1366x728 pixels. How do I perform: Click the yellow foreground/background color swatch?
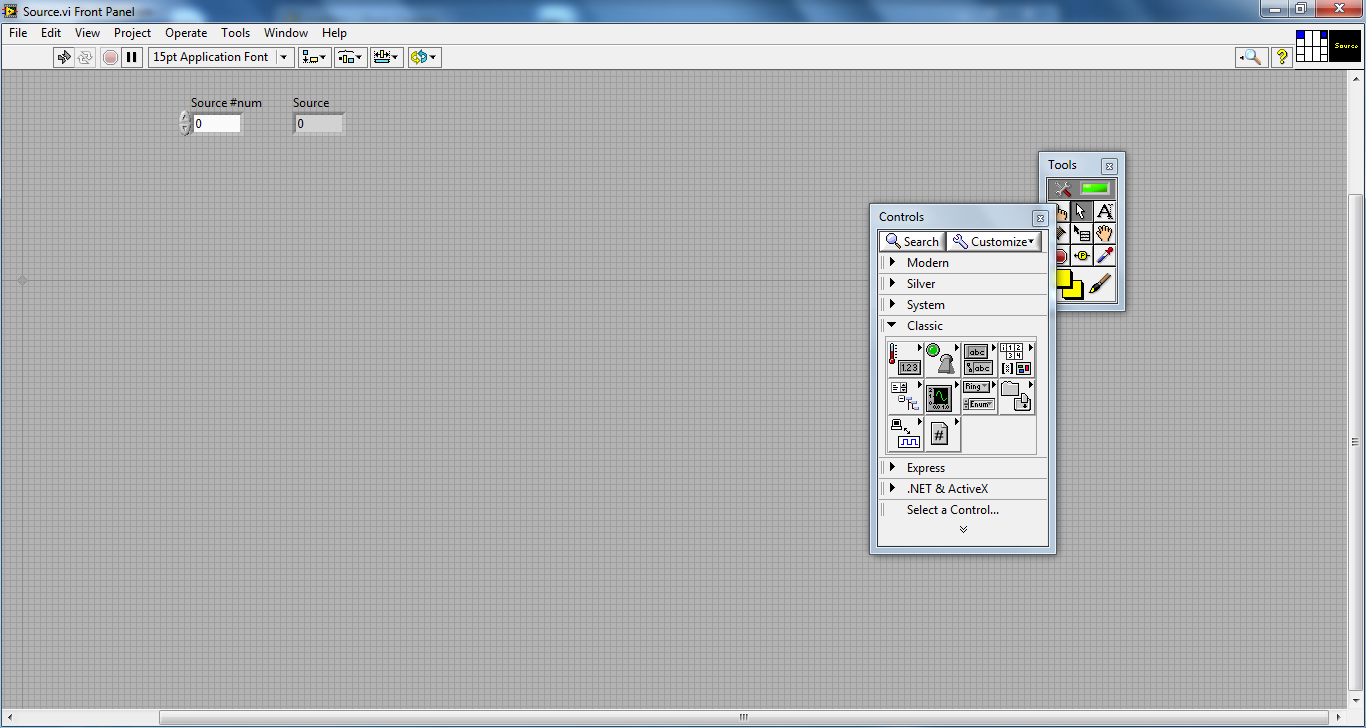click(x=1070, y=284)
